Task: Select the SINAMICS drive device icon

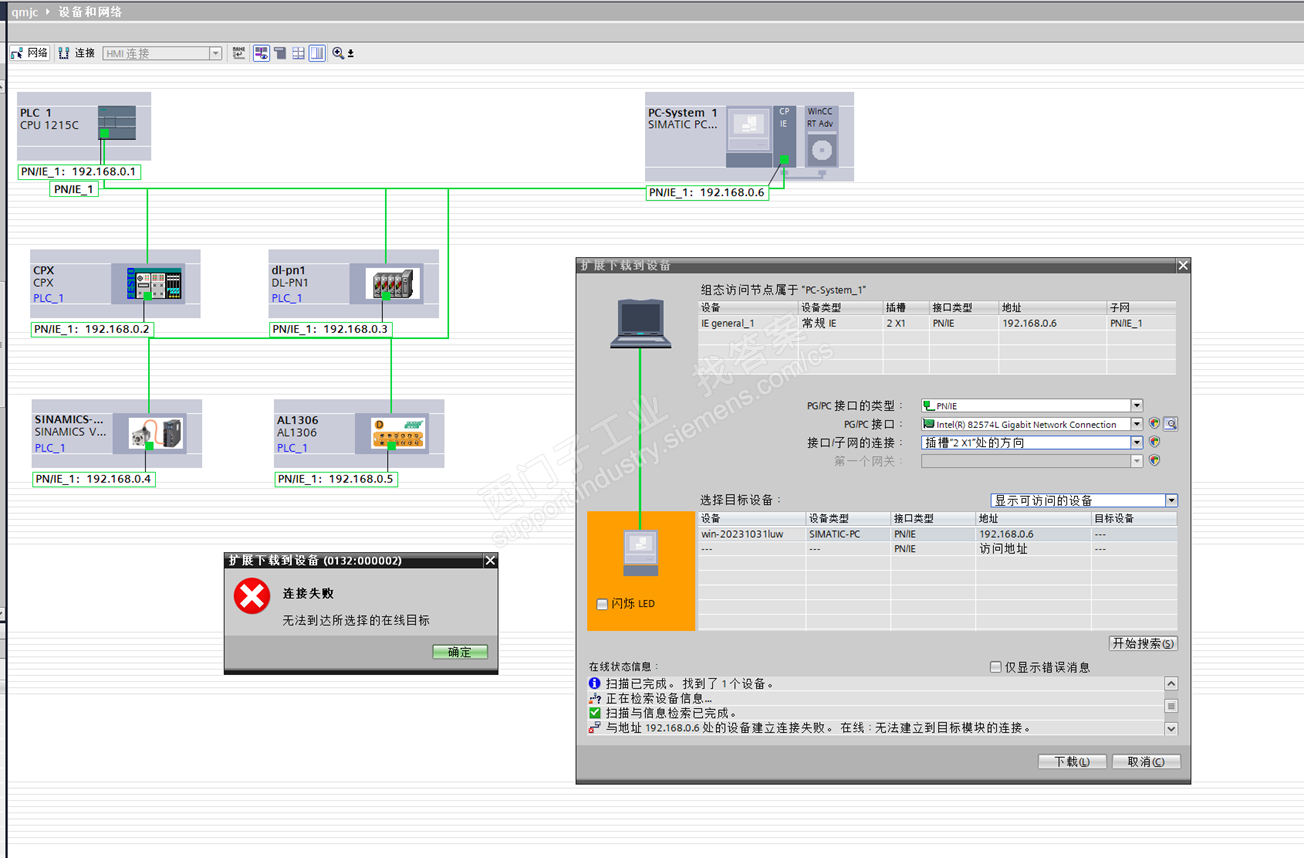Action: click(156, 433)
